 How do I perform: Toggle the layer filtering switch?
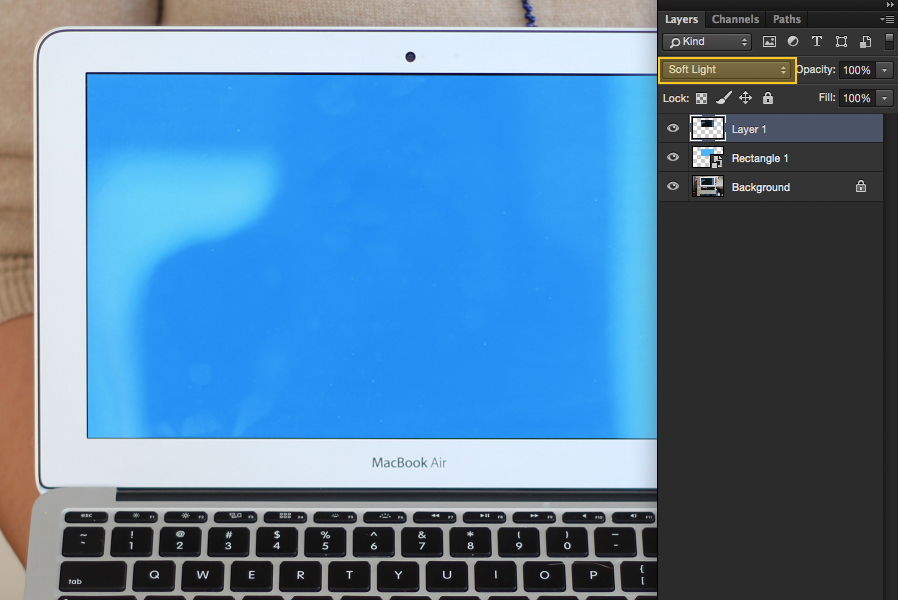coord(889,41)
